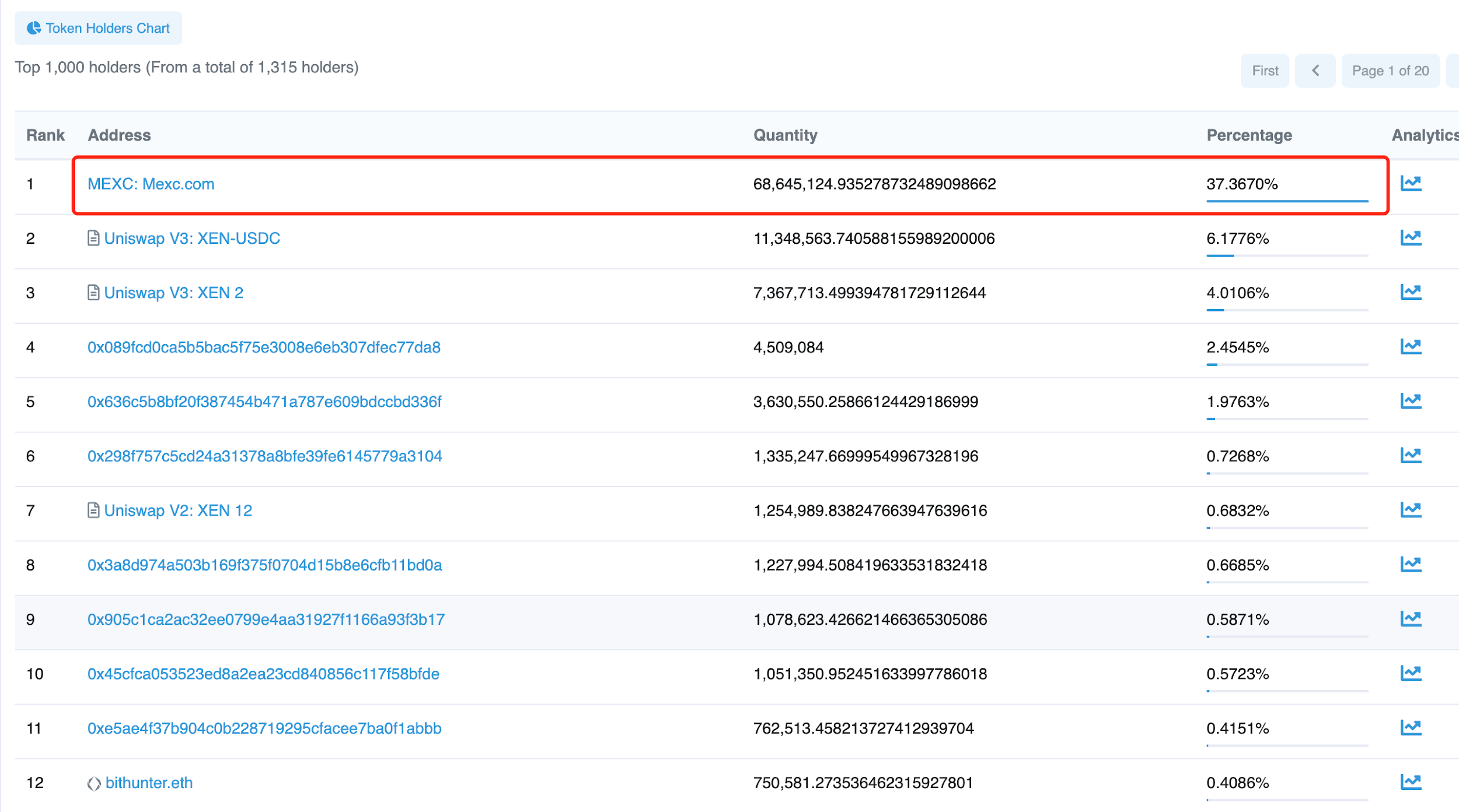Click contract icon beside Uniswap V2: XEN 12
1459x812 pixels.
click(93, 510)
